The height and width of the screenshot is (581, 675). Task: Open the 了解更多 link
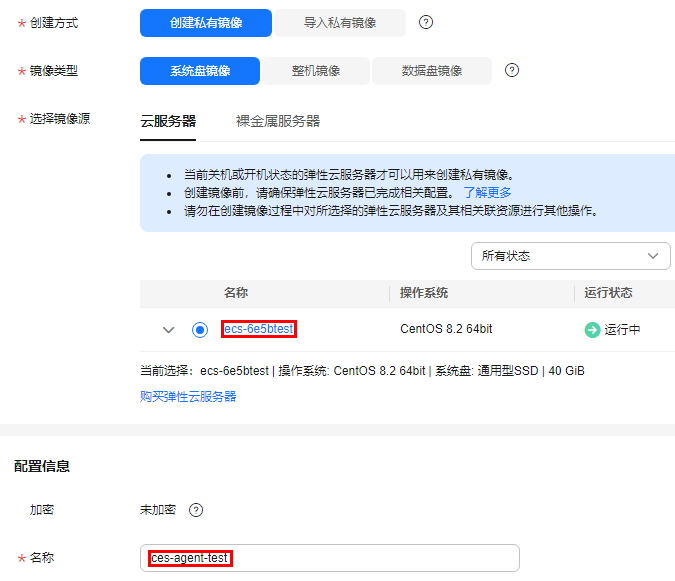(x=487, y=192)
